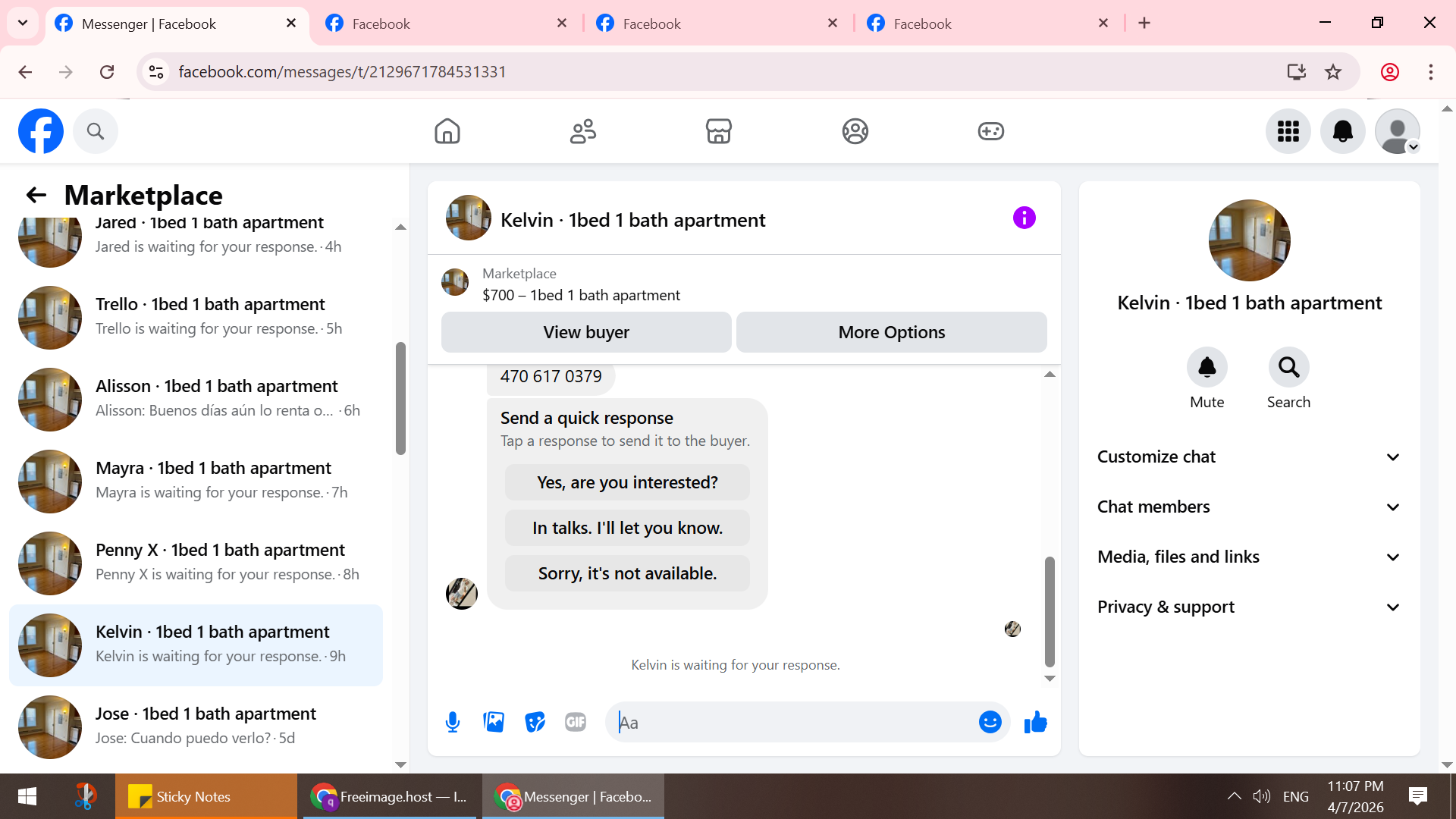Open the Gaming controller icon

click(991, 131)
